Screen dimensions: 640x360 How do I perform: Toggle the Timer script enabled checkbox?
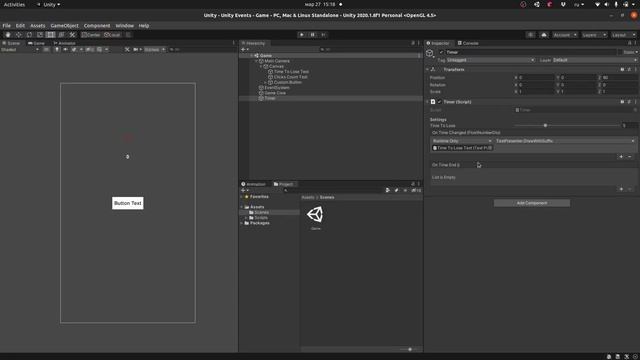(x=440, y=102)
